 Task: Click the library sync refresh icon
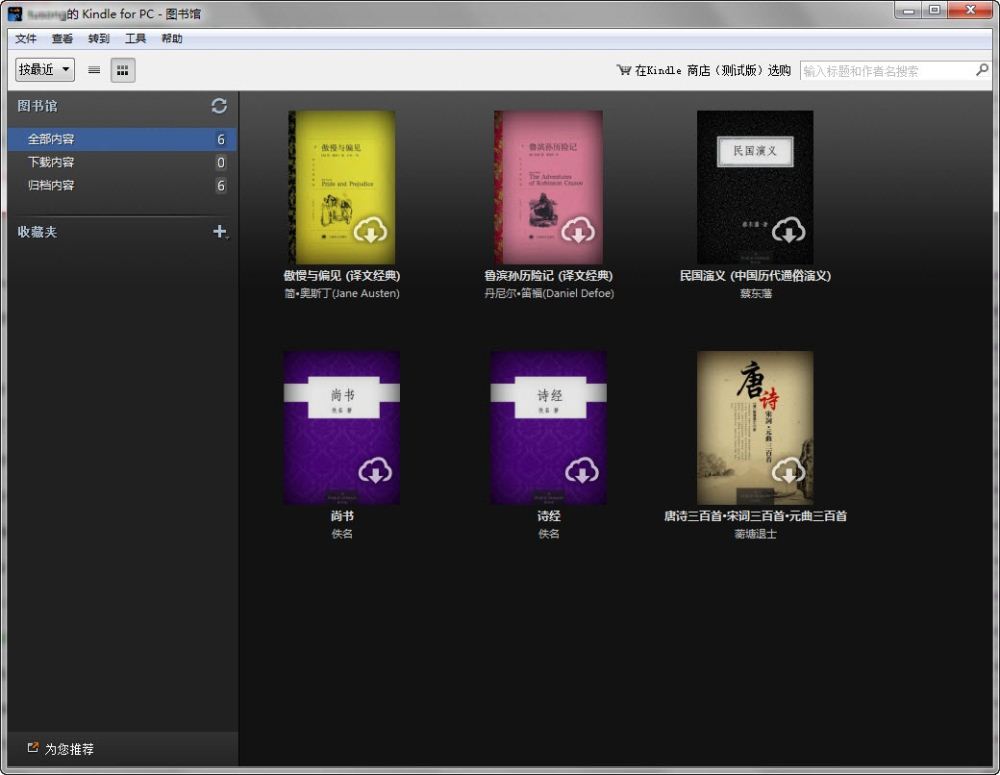pos(219,106)
